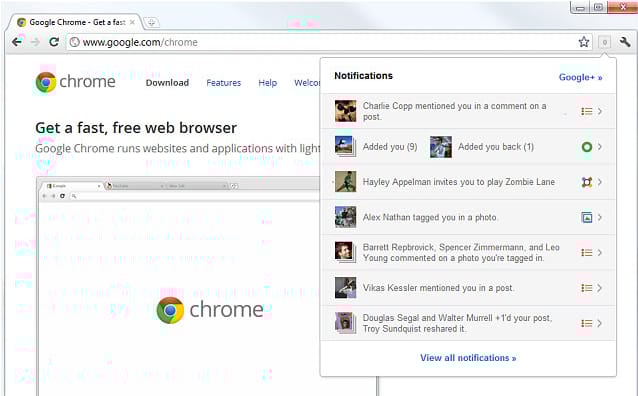Maximize the Chrome window
The image size is (638, 396).
[598, 7]
